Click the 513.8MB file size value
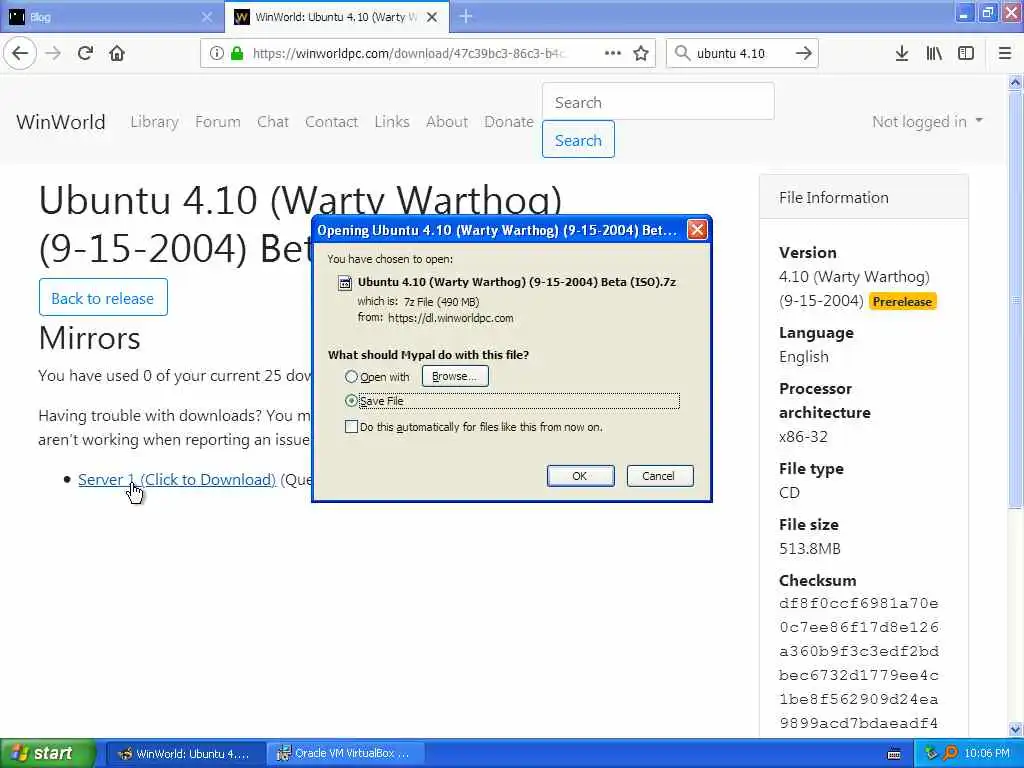Viewport: 1024px width, 768px height. click(810, 549)
